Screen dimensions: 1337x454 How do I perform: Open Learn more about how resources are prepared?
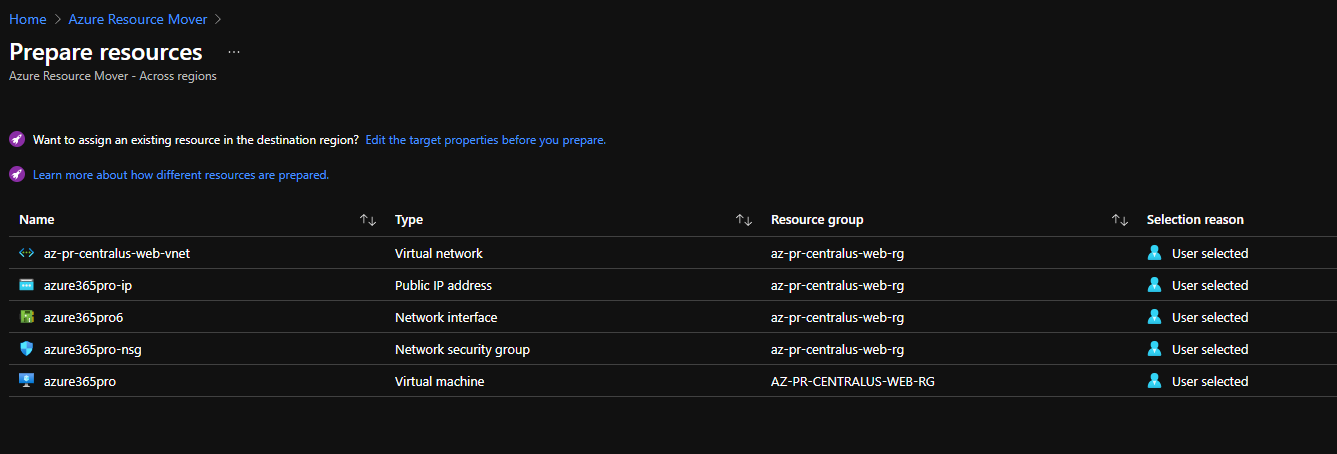(181, 175)
